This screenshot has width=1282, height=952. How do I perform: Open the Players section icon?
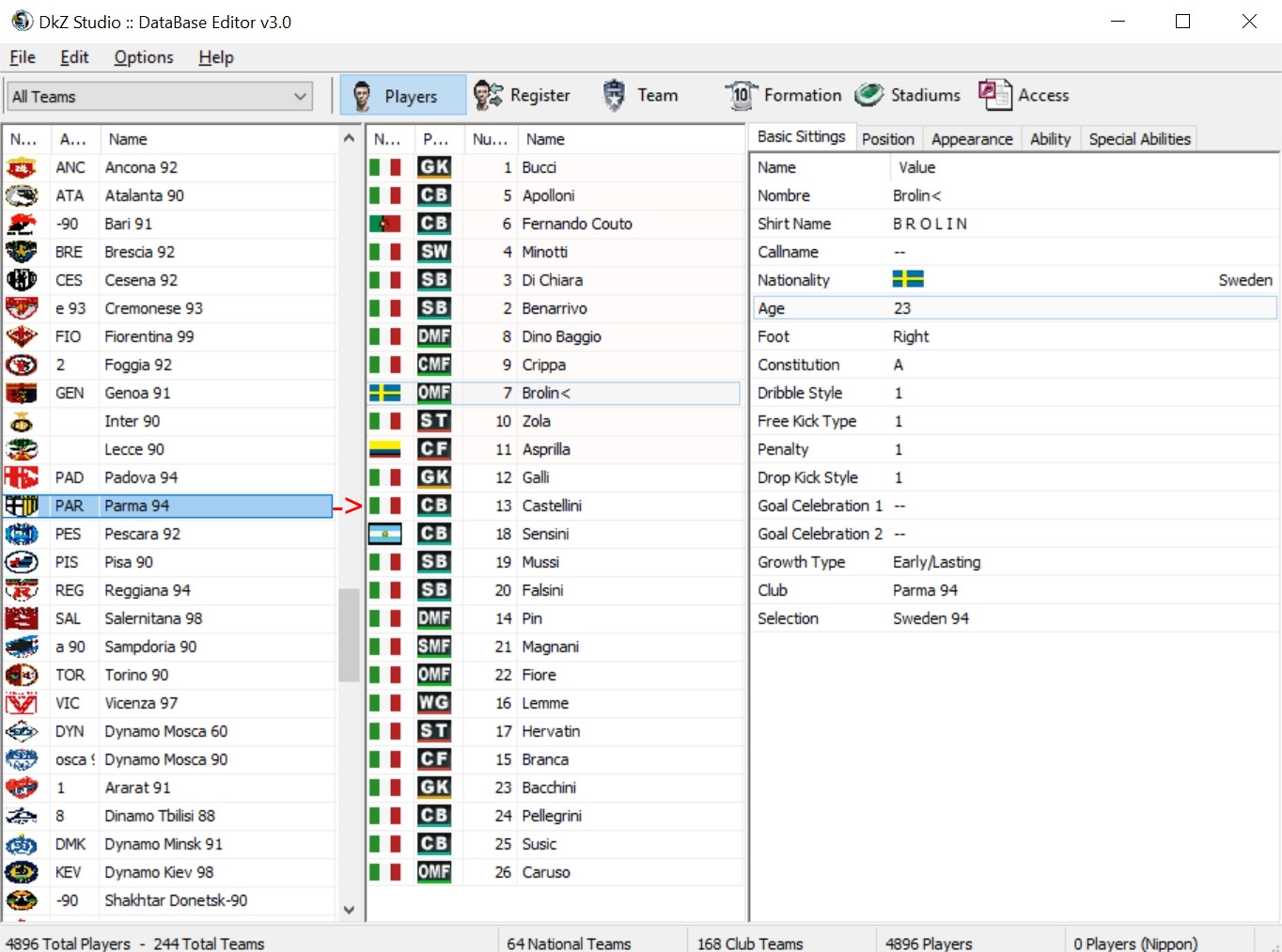(361, 95)
